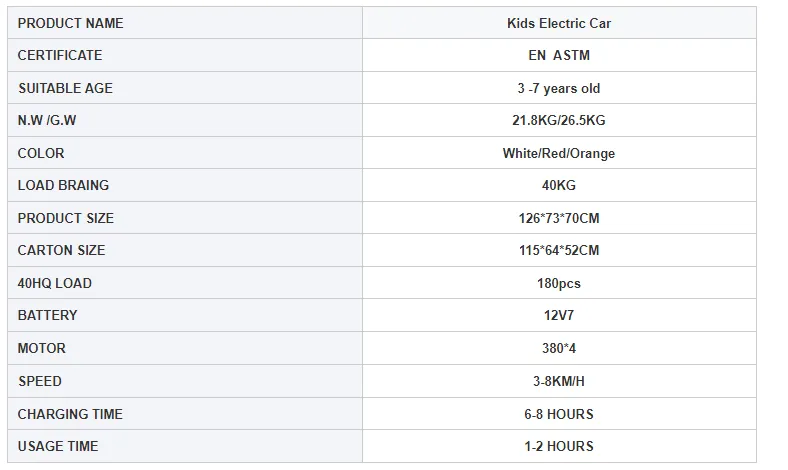The height and width of the screenshot is (470, 788).
Task: Select the 21.8KG/26.5KG weight value
Action: (558, 120)
